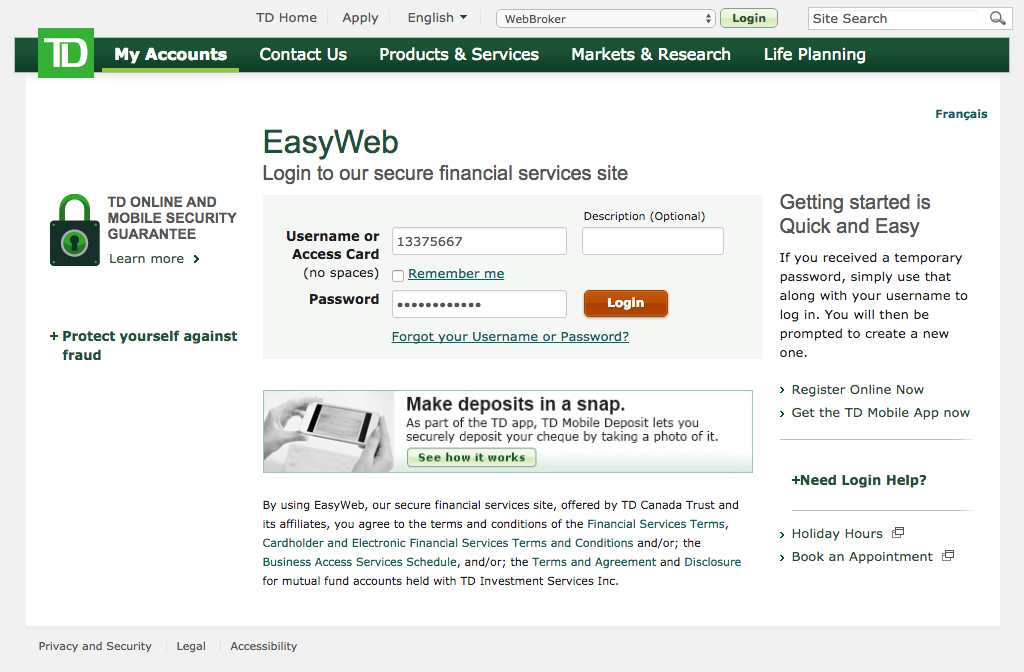Click the 'Make deposits in a snap.' headline
Viewport: 1024px width, 672px height.
(515, 404)
